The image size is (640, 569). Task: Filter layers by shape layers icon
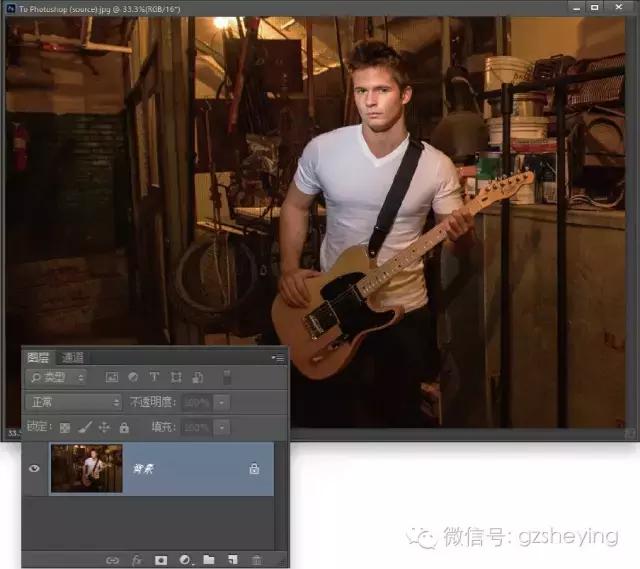[176, 377]
